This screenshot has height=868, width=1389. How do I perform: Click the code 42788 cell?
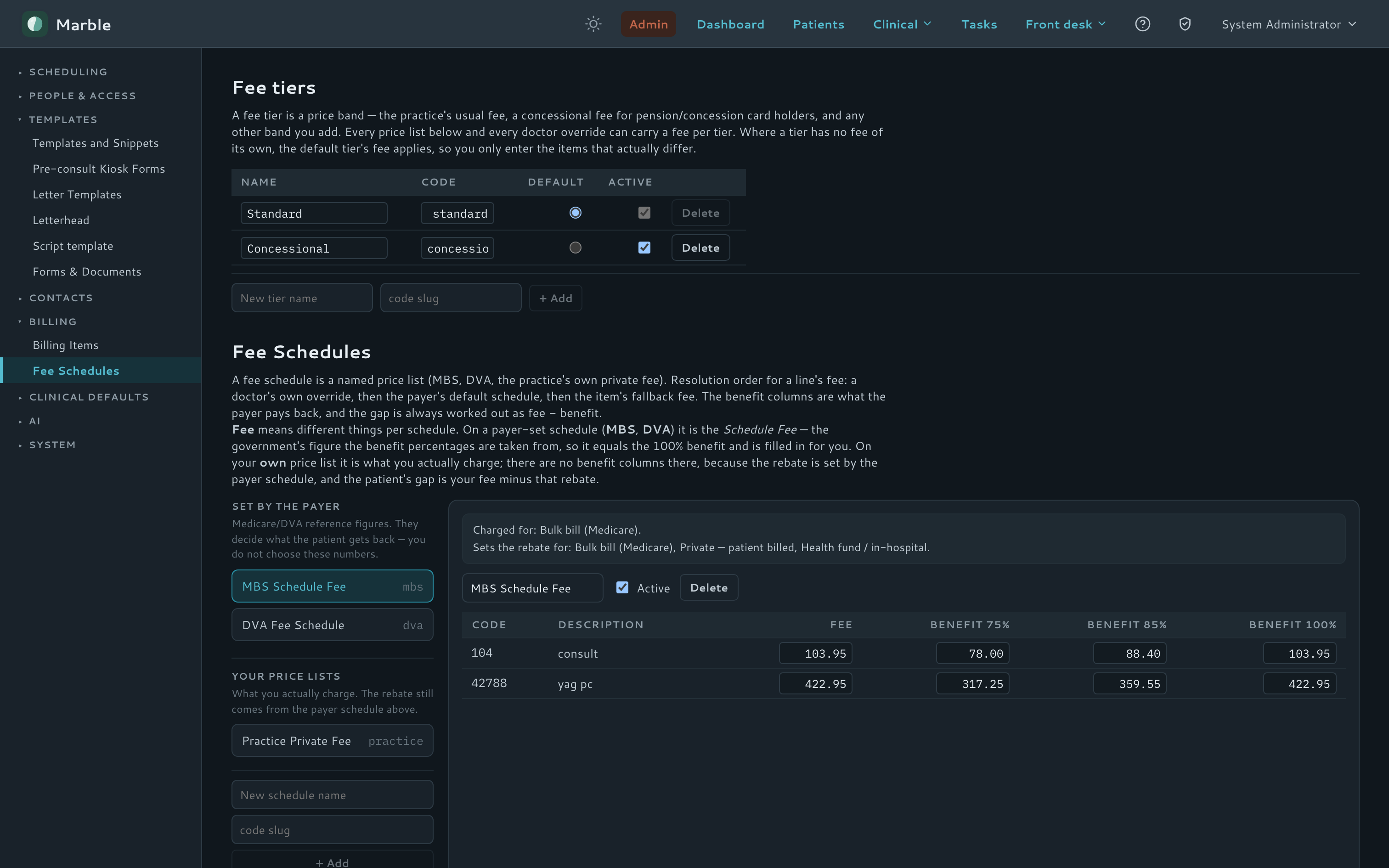(489, 683)
